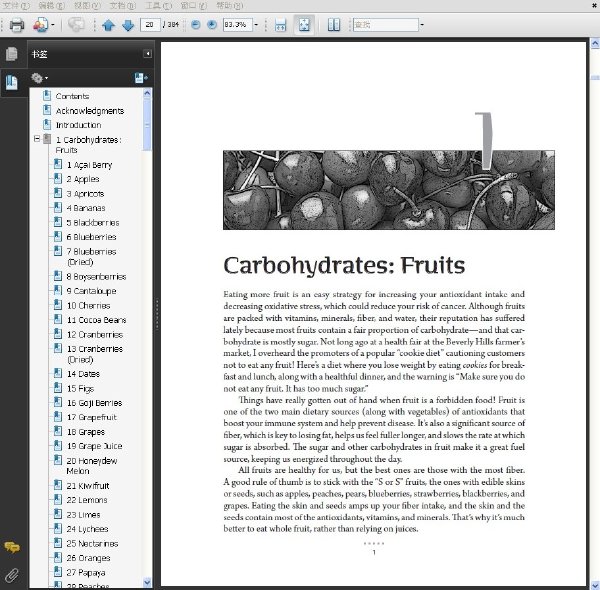Screen dimensions: 600x590
Task: Go to the '19 Grape Juice' bookmark
Action: 95,446
